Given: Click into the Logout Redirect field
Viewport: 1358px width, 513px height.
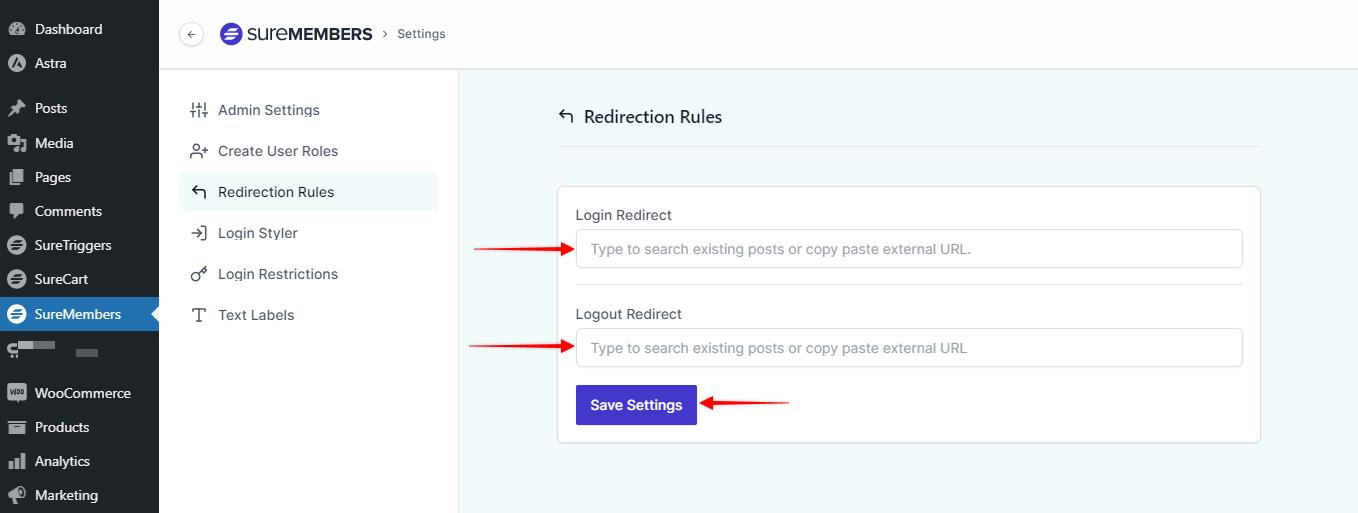Looking at the screenshot, I should (909, 348).
